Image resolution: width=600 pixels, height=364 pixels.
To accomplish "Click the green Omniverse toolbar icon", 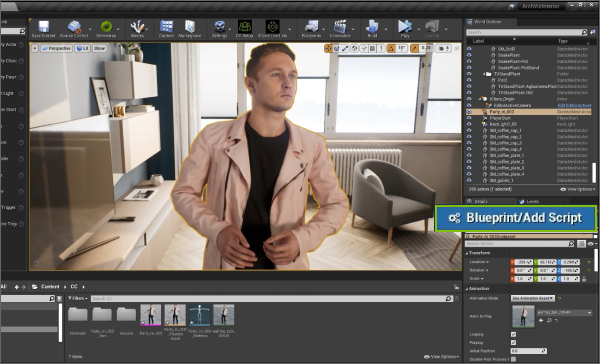I will click(106, 27).
